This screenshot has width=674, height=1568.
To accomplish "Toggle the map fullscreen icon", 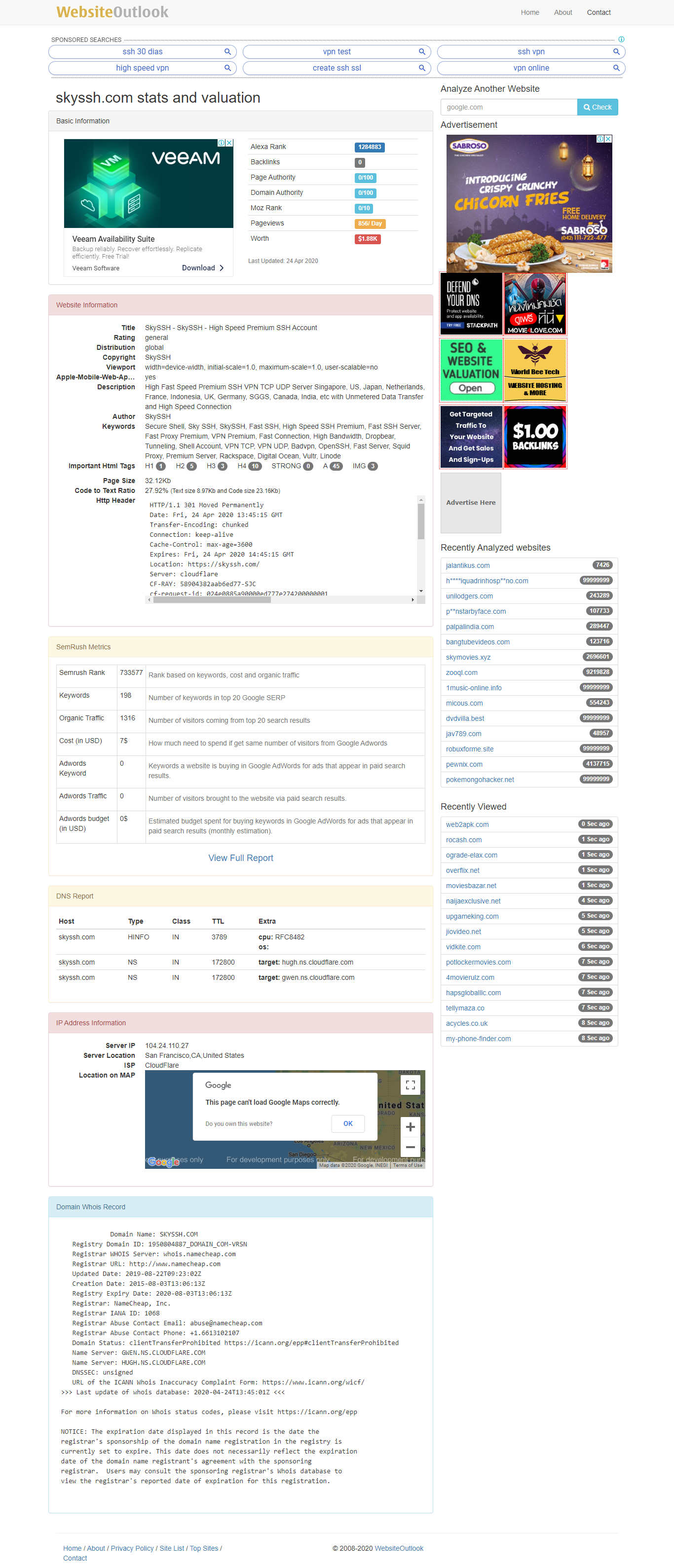I will click(x=411, y=1084).
